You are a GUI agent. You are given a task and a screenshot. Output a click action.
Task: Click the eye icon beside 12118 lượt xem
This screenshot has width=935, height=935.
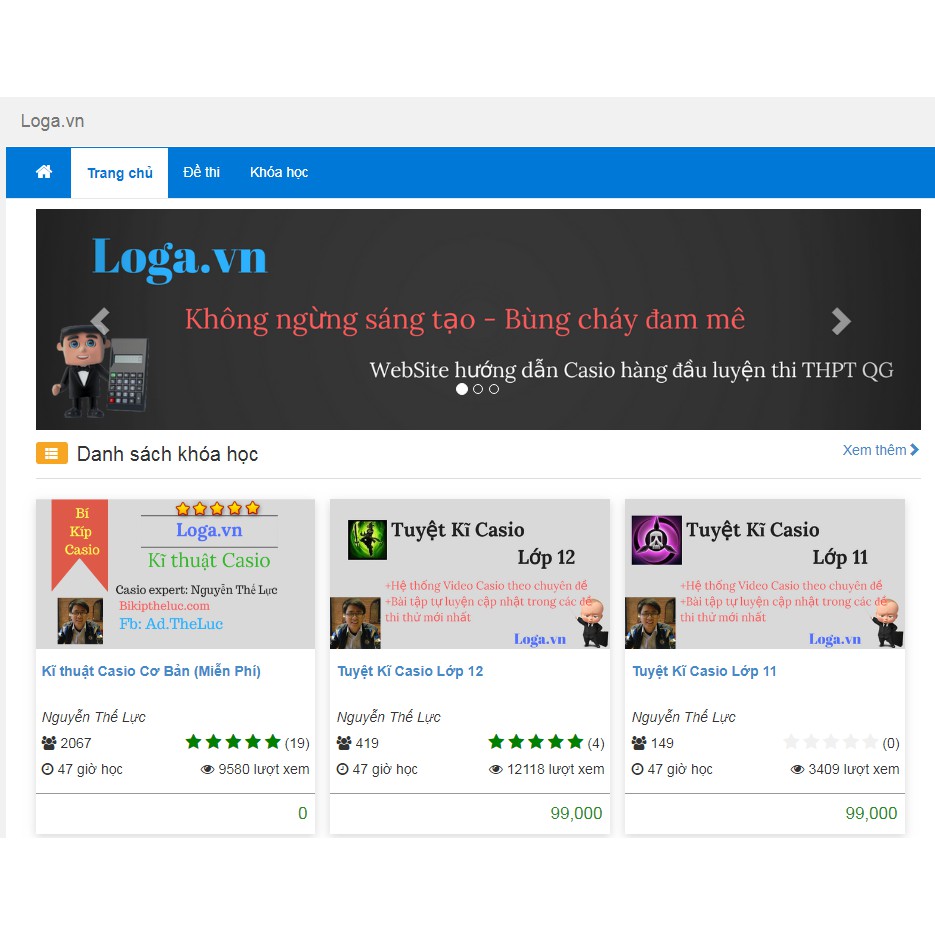click(x=496, y=770)
